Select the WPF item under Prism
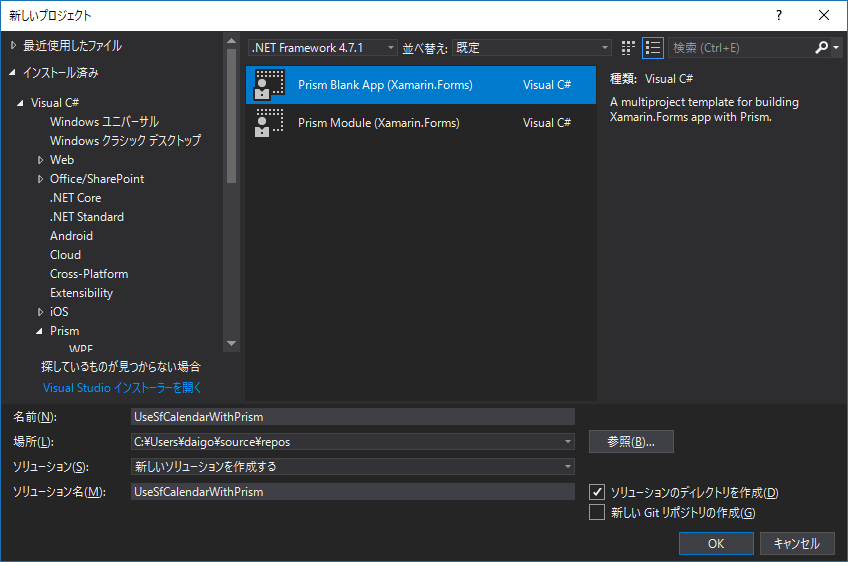The height and width of the screenshot is (562, 848). click(81, 349)
